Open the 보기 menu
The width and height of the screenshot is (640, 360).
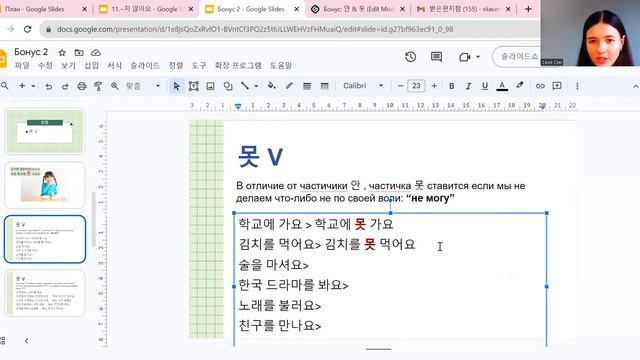pyautogui.click(x=69, y=65)
